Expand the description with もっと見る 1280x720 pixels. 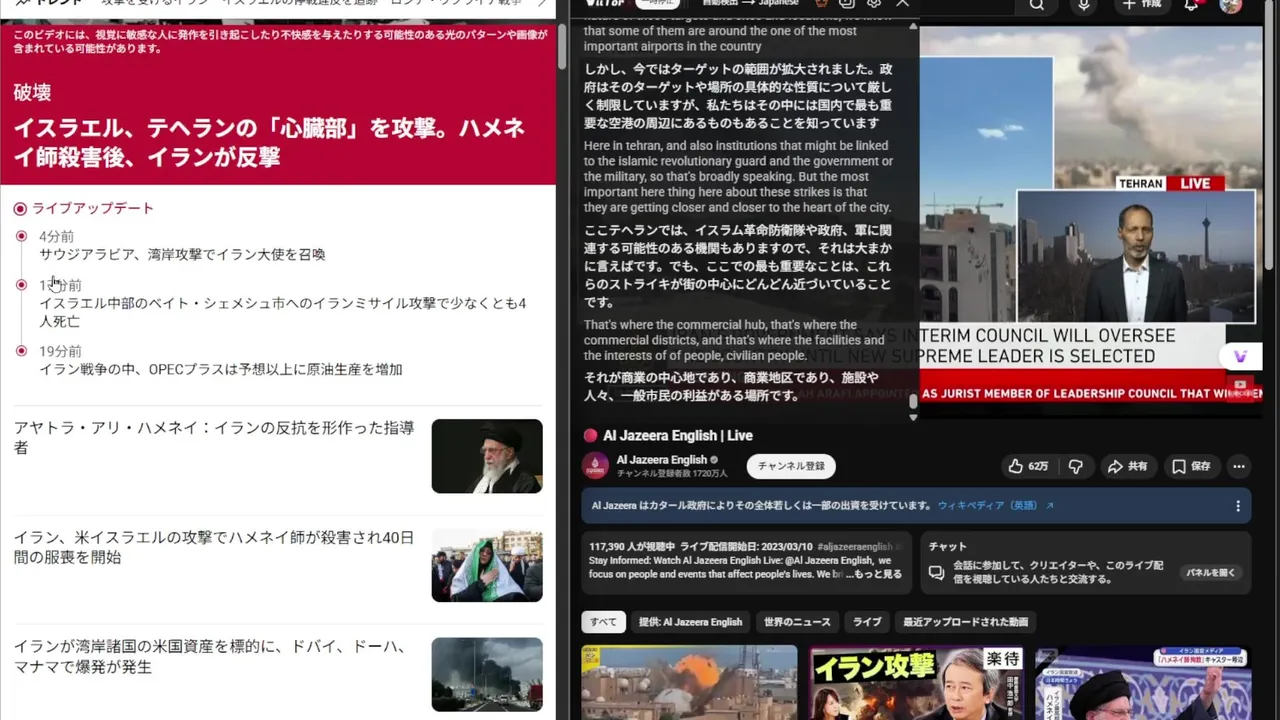coord(876,574)
